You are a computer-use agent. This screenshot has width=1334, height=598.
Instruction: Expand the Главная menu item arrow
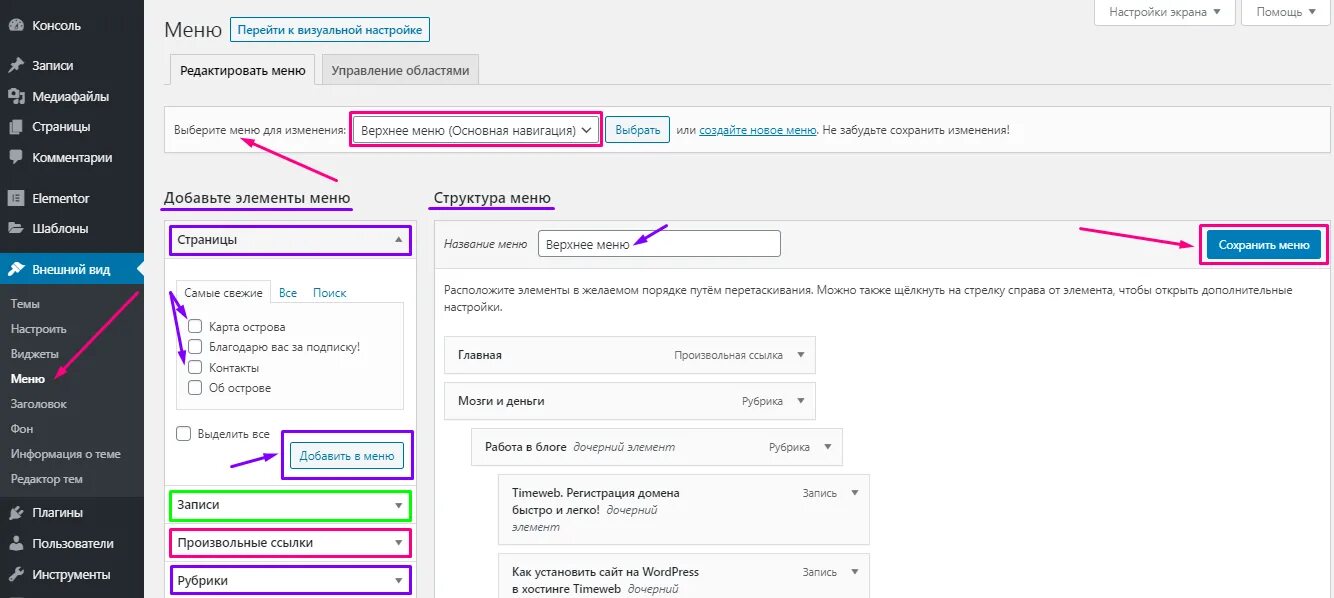(x=800, y=355)
